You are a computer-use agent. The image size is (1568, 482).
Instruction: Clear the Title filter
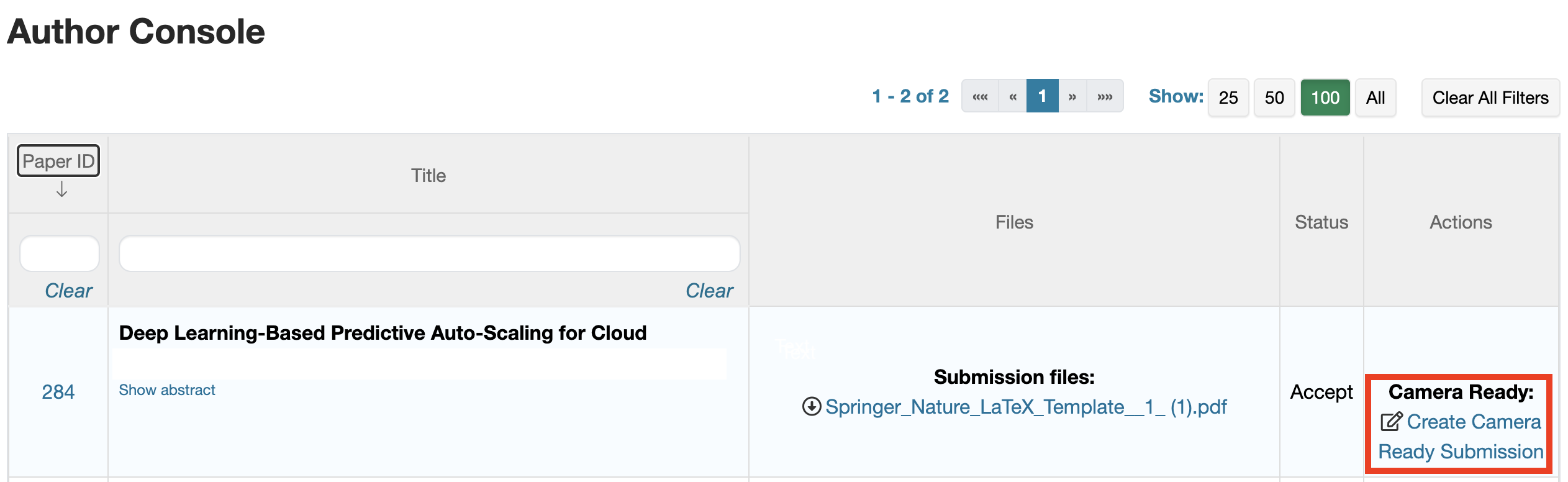[x=709, y=291]
